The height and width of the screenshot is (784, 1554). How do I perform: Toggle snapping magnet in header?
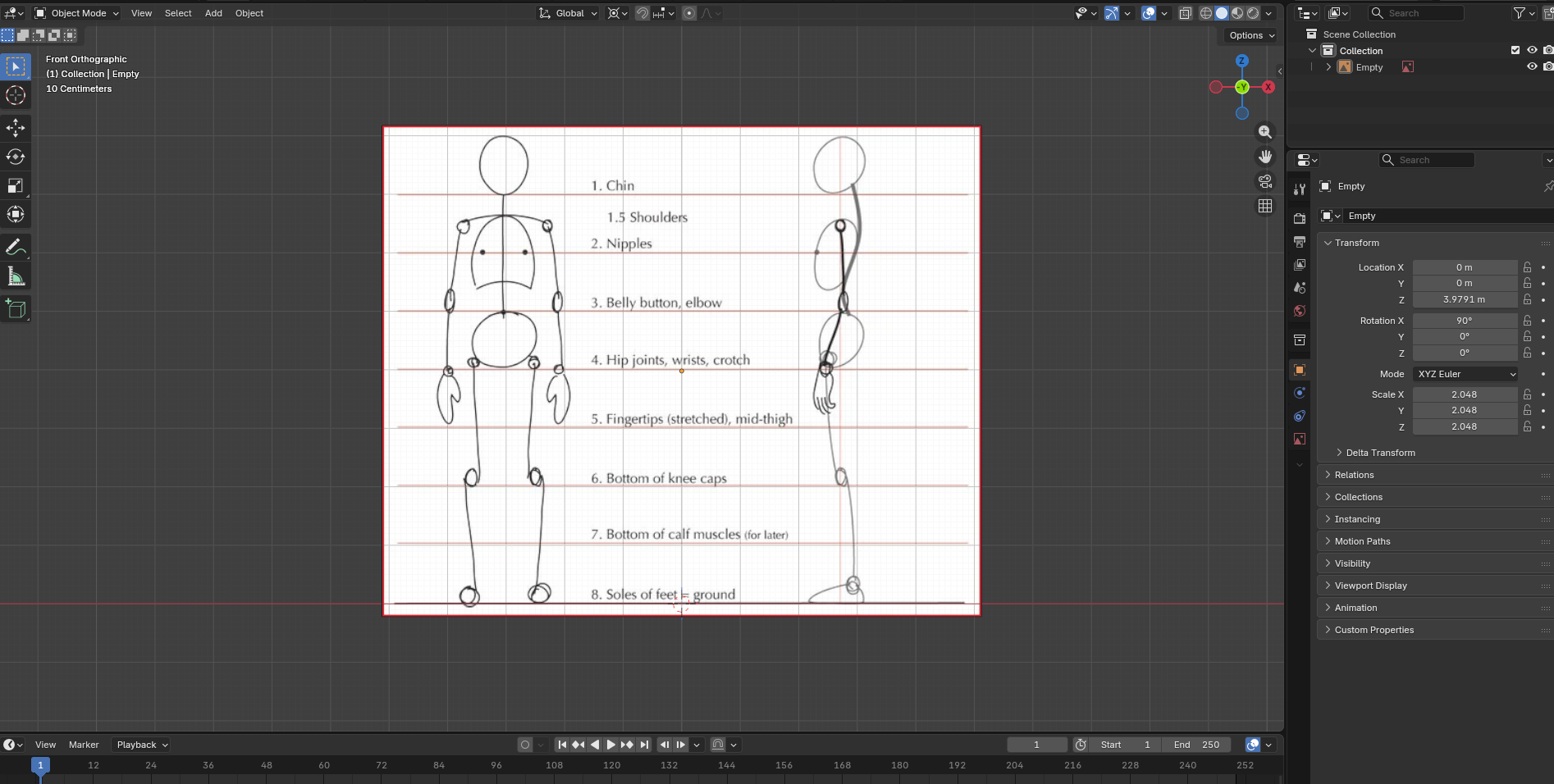tap(642, 13)
